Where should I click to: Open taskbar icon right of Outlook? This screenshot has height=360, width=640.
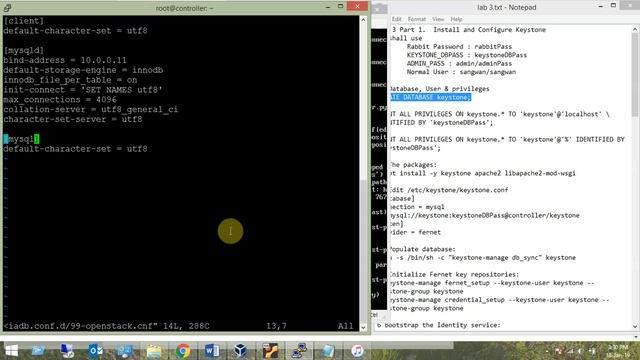(125, 351)
